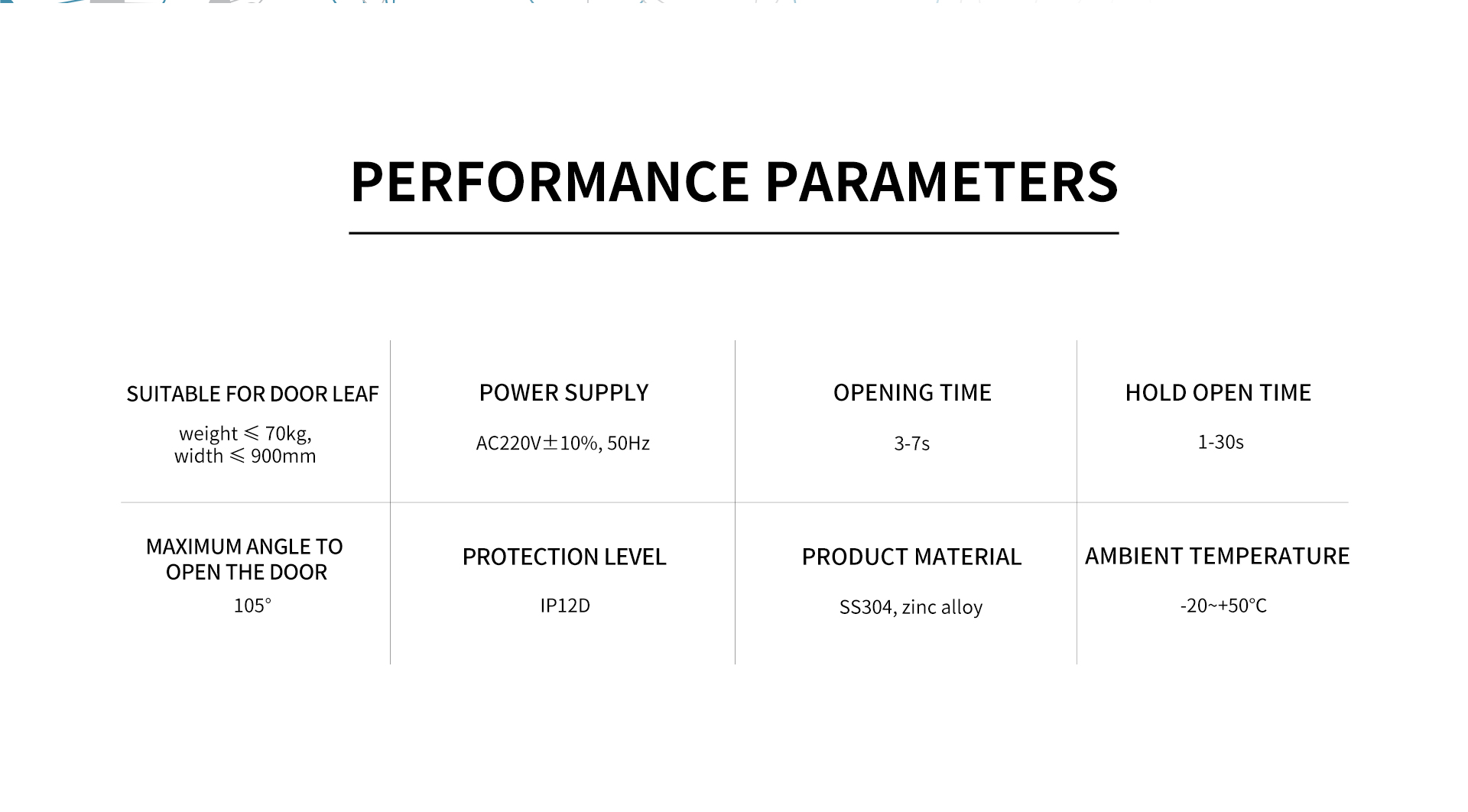Select the PRODUCT MATERIAL label
Viewport: 1468px width, 812px height.
coord(911,557)
